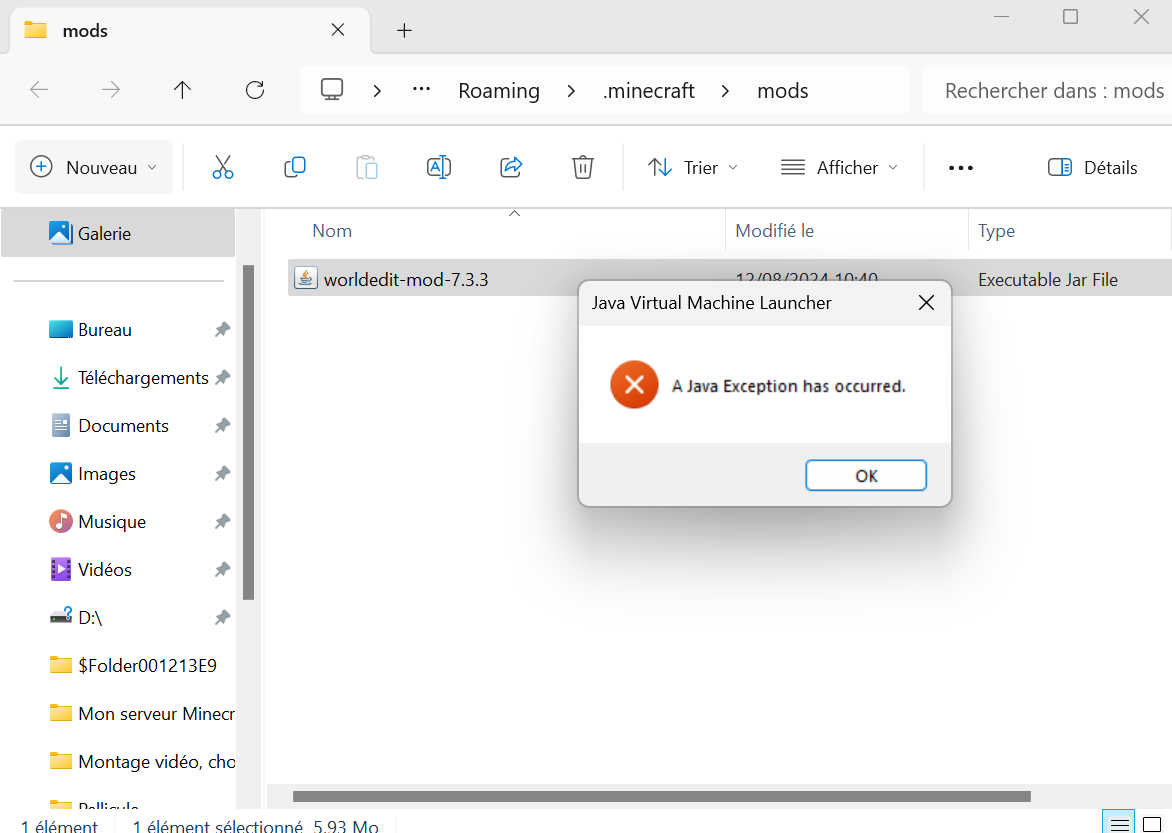Expand the chevron after .minecraft
1172x833 pixels.
tap(726, 90)
